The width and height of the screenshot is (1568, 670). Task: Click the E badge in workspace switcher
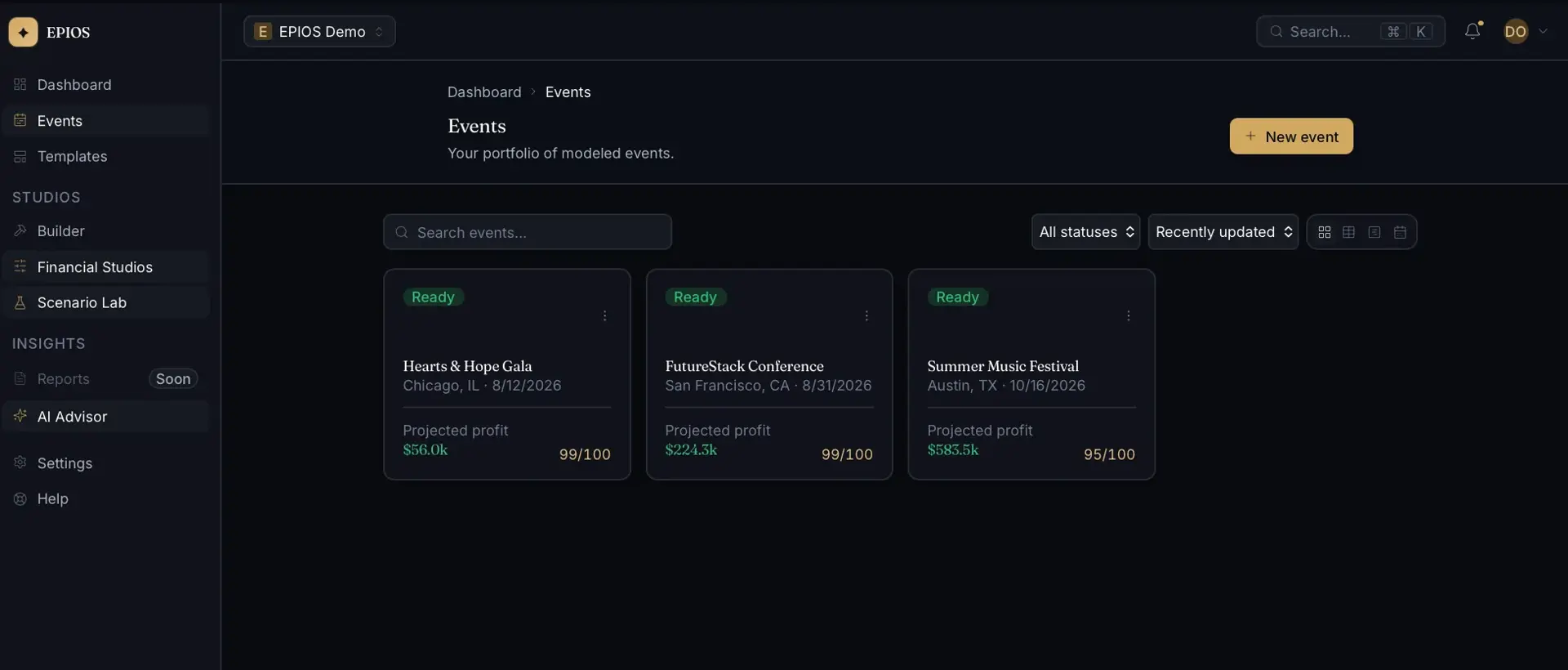pos(263,31)
